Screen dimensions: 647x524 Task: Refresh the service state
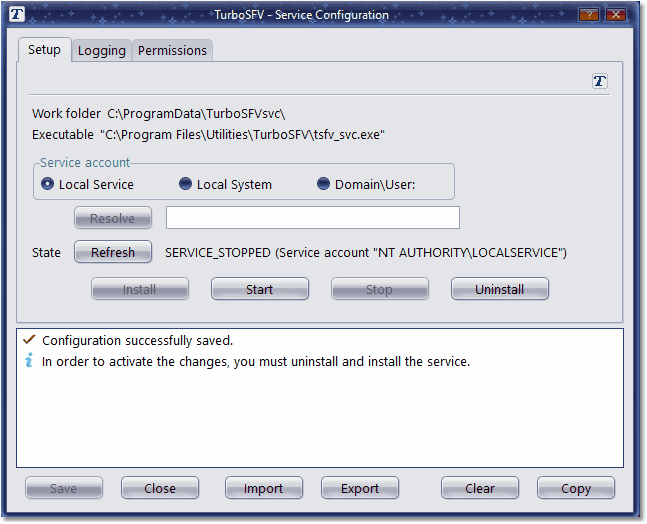[113, 252]
